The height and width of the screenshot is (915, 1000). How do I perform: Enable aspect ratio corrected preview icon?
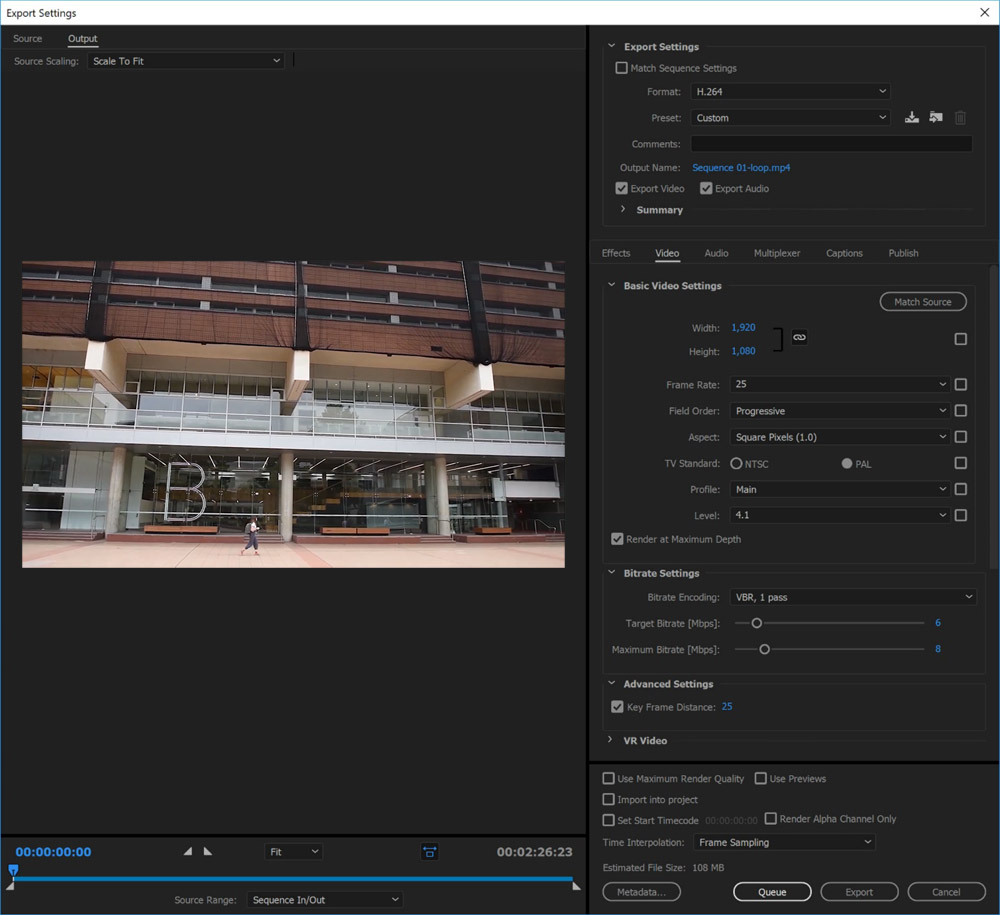429,851
